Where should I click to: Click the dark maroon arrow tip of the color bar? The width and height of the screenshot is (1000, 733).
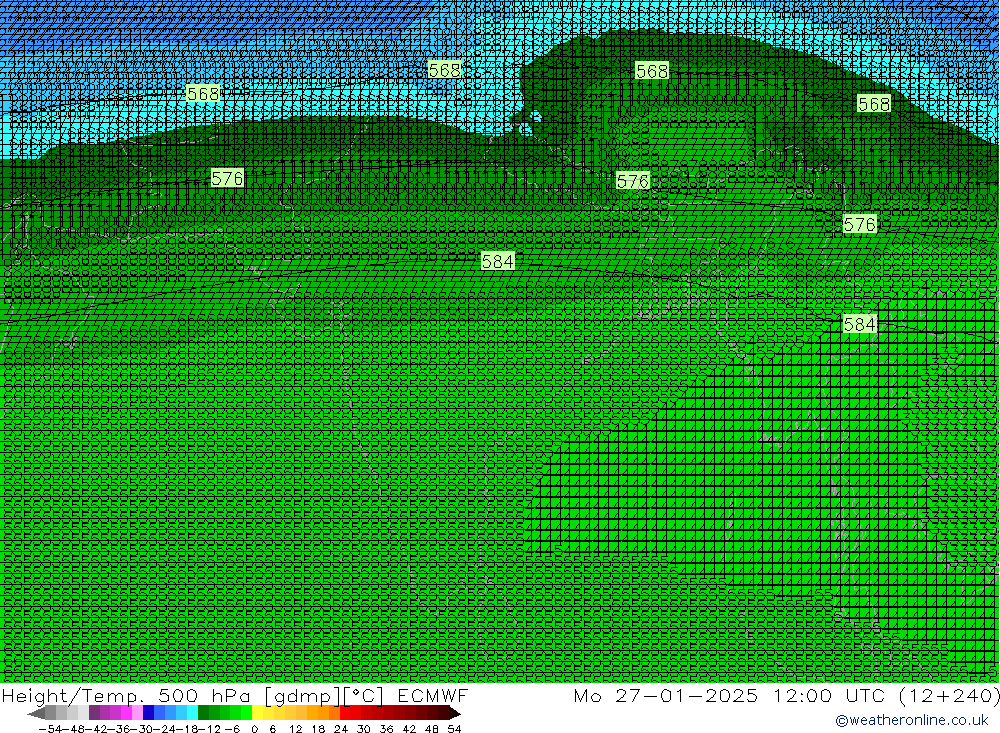click(x=455, y=714)
